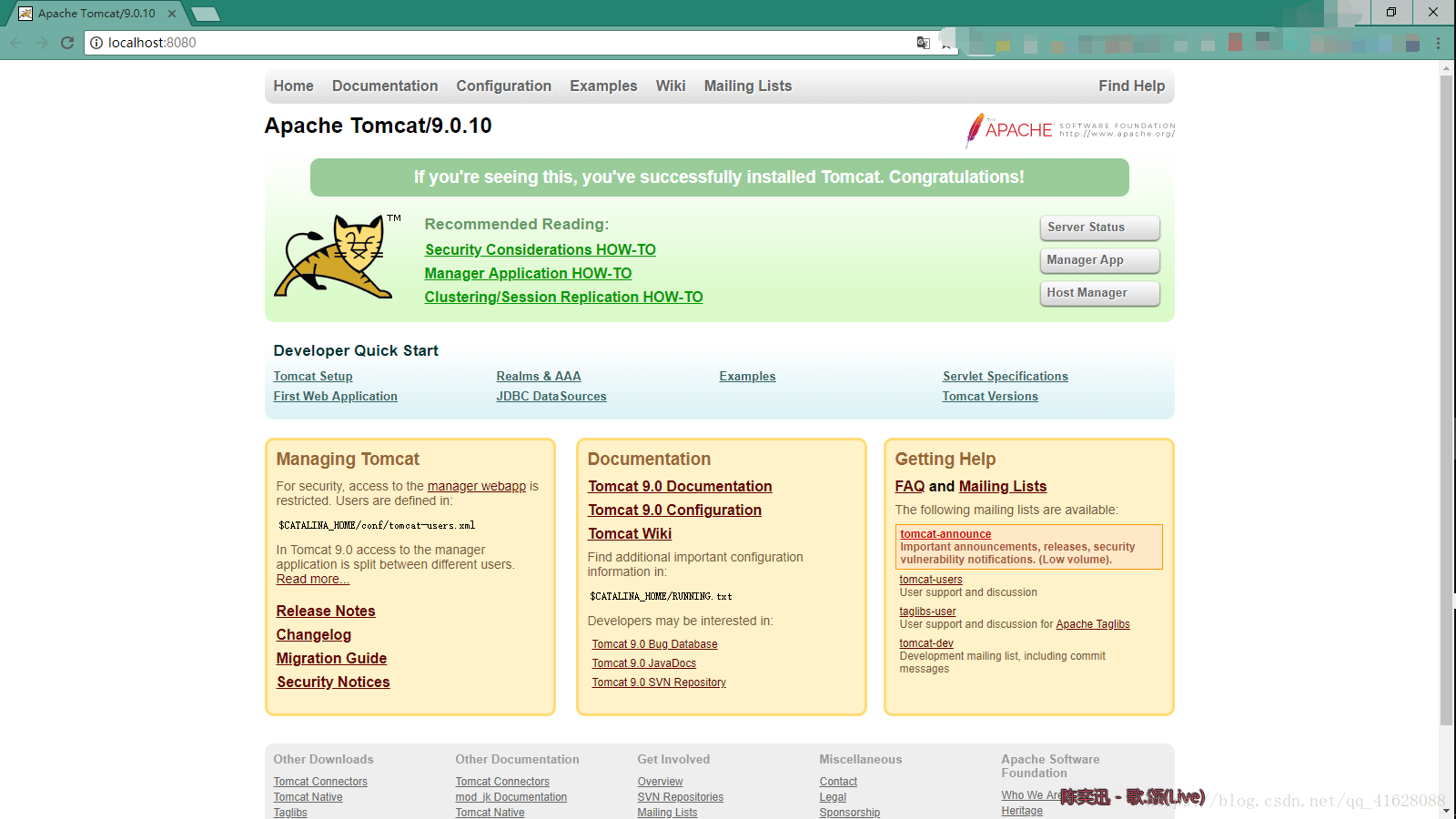Open Tomcat 9.0 JavaDocs link
This screenshot has width=1456, height=819.
644,663
